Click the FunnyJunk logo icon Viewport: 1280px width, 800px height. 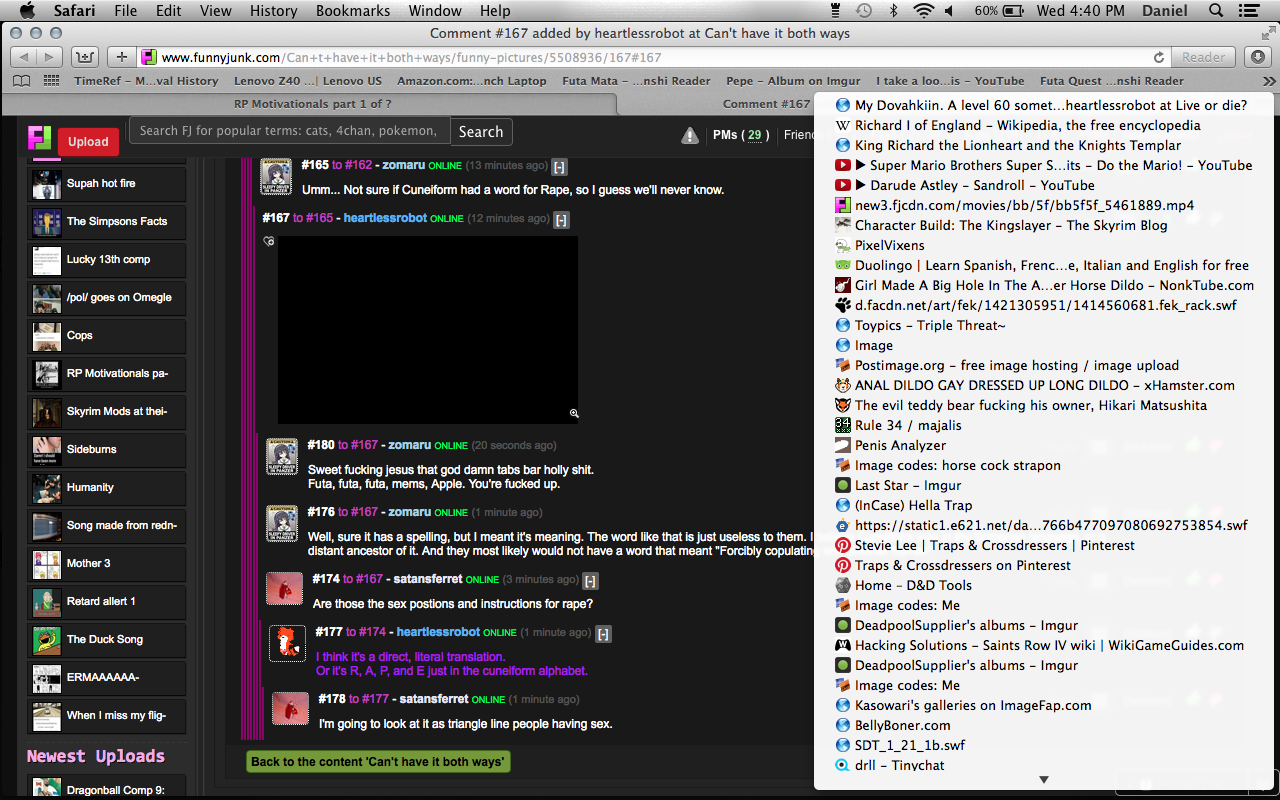(x=39, y=138)
